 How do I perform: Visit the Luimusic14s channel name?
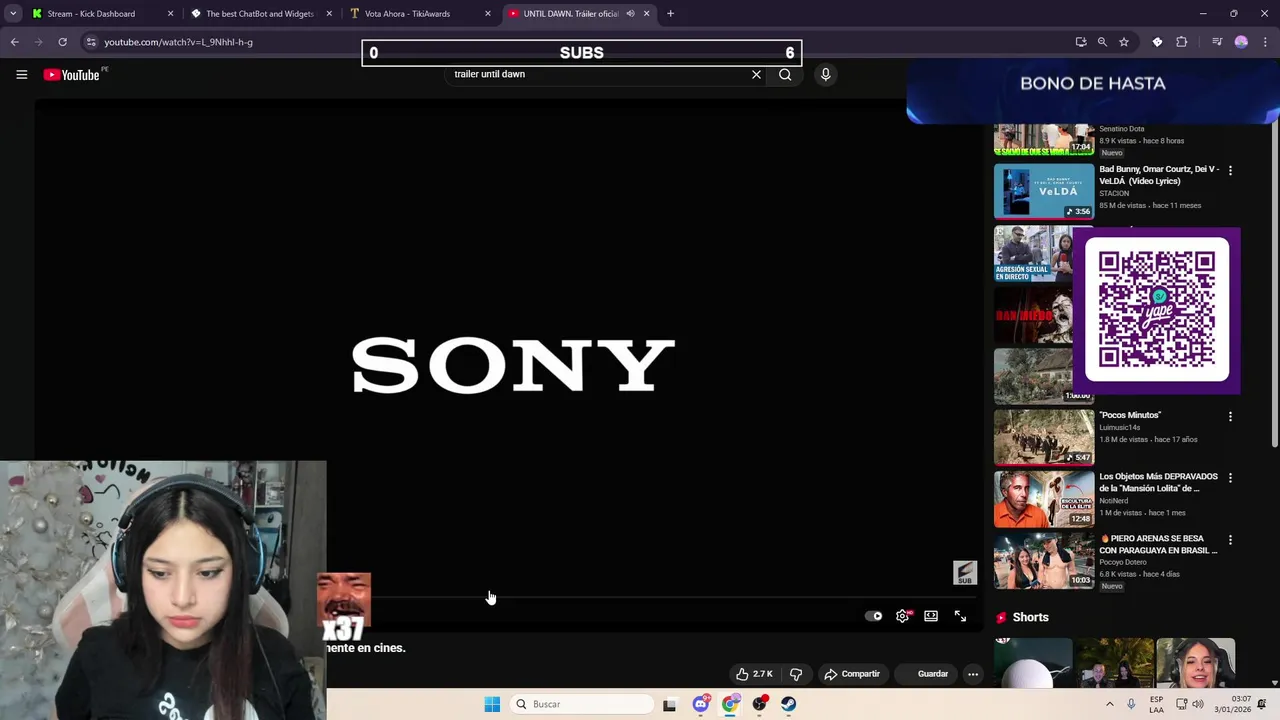point(1120,428)
